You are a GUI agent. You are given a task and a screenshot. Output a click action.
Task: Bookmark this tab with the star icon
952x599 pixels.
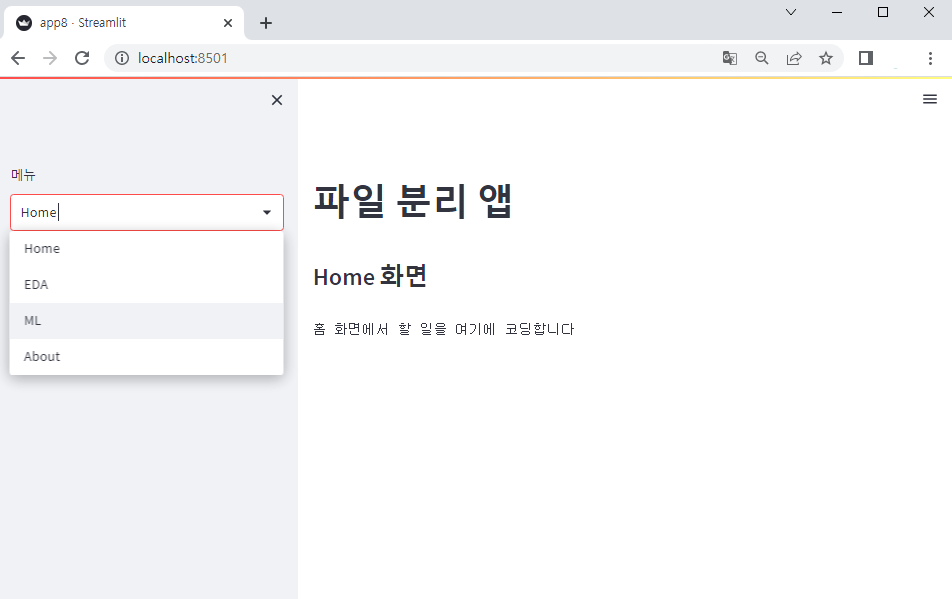tap(826, 58)
